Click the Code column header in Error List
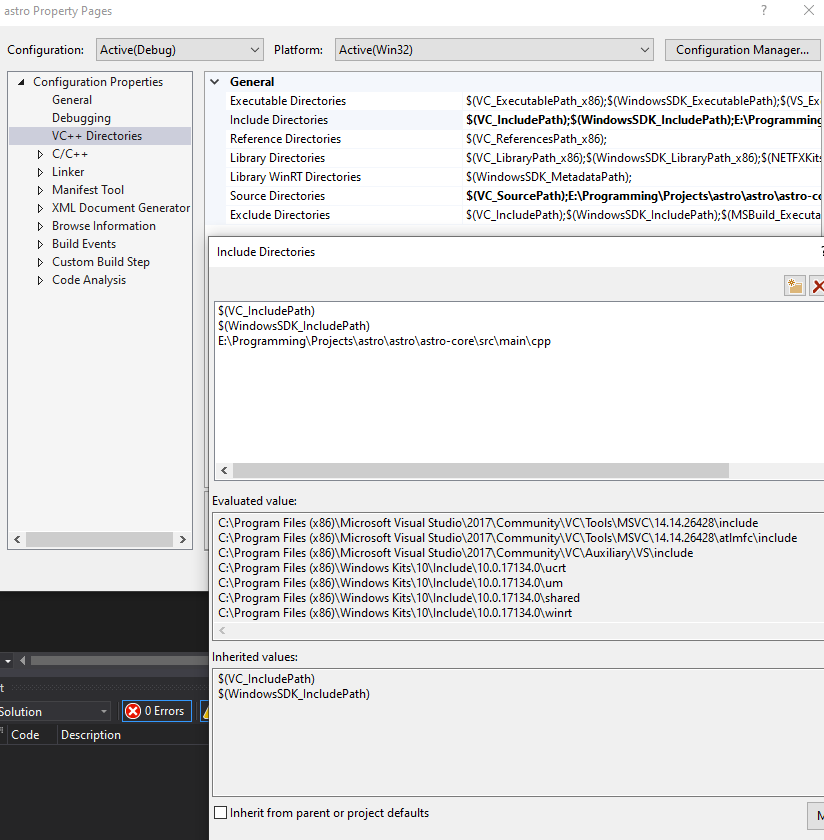824x840 pixels. [25, 735]
